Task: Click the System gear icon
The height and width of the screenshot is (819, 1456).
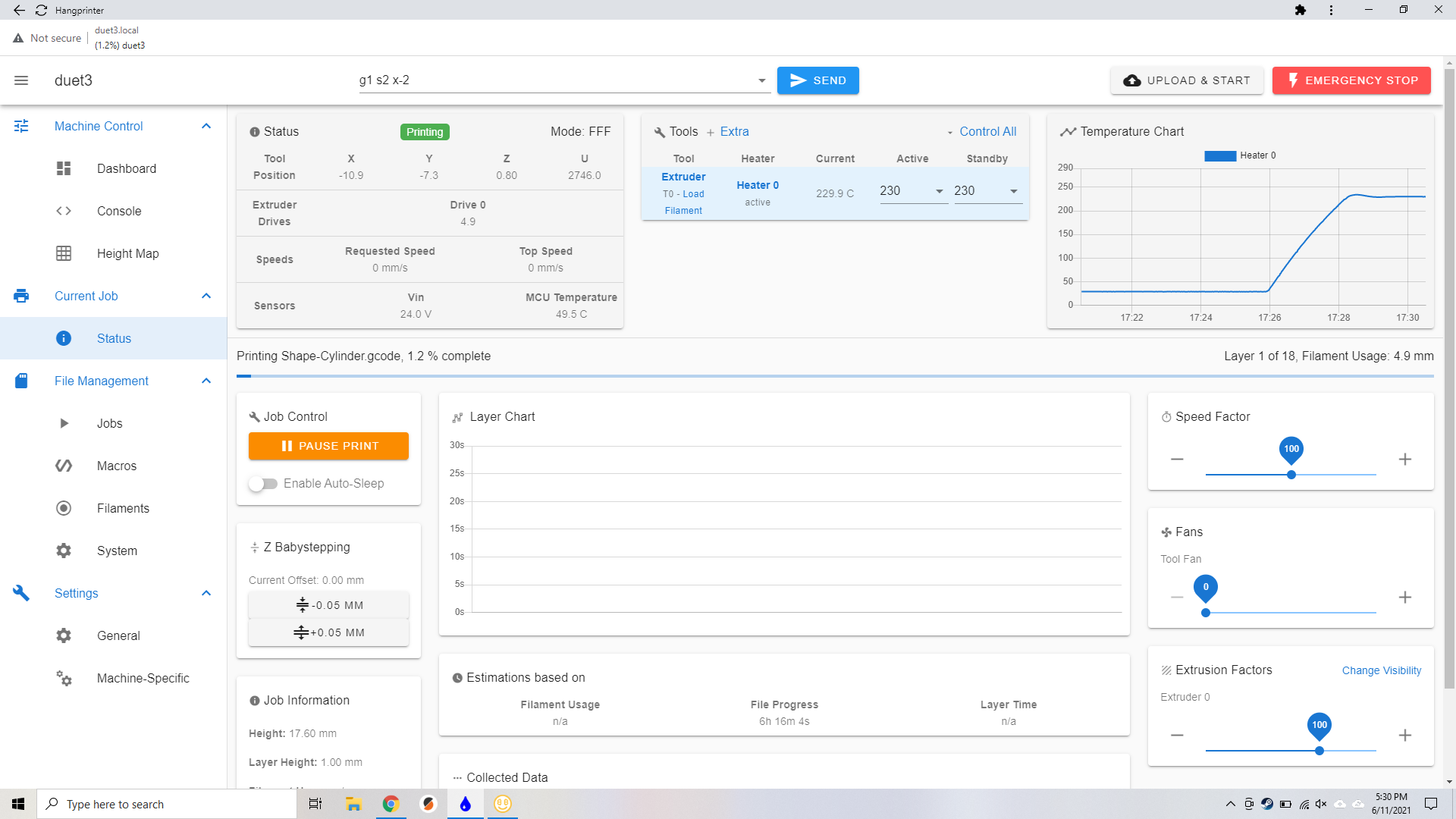Action: click(x=64, y=551)
